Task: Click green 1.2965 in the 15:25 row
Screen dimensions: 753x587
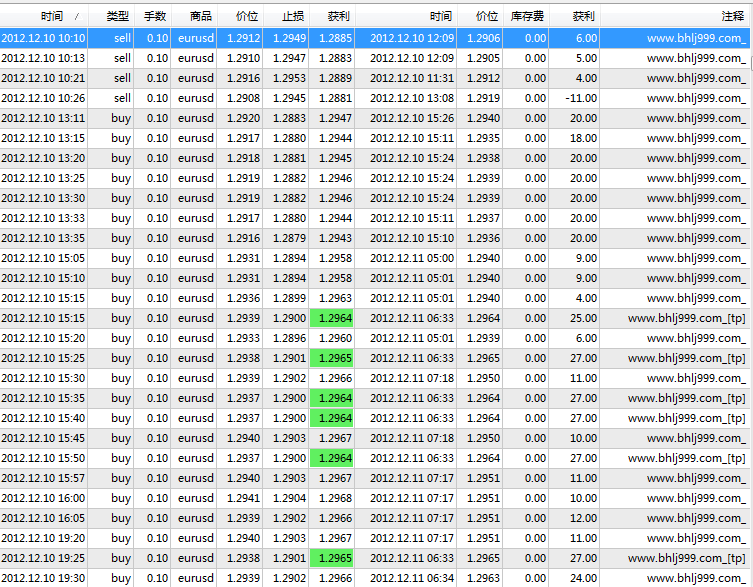Action: [332, 358]
